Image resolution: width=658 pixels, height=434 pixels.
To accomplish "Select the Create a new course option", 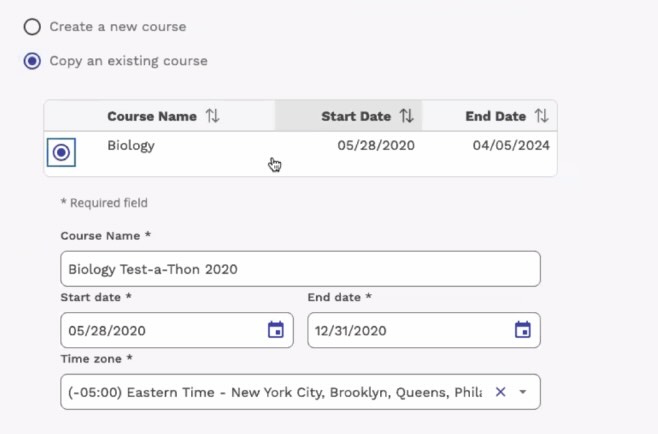I will point(32,27).
